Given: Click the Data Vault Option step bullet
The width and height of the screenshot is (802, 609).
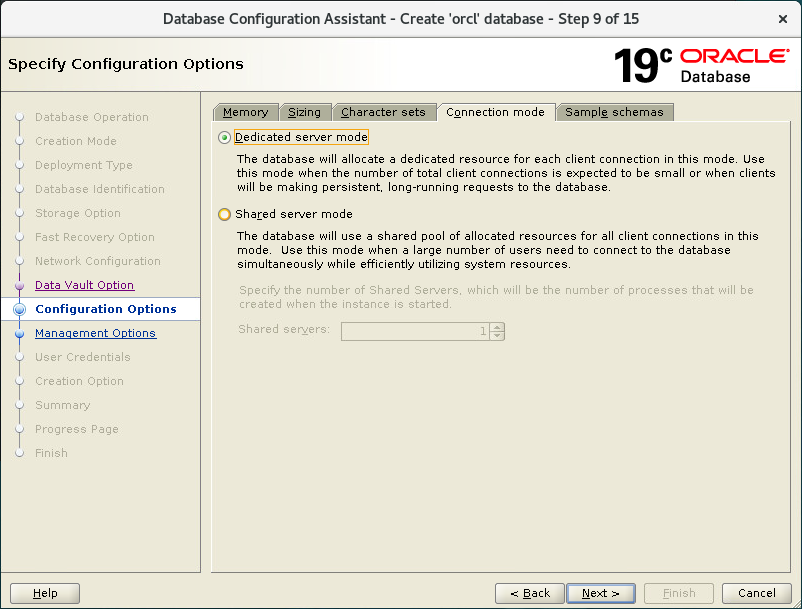Looking at the screenshot, I should [x=19, y=285].
